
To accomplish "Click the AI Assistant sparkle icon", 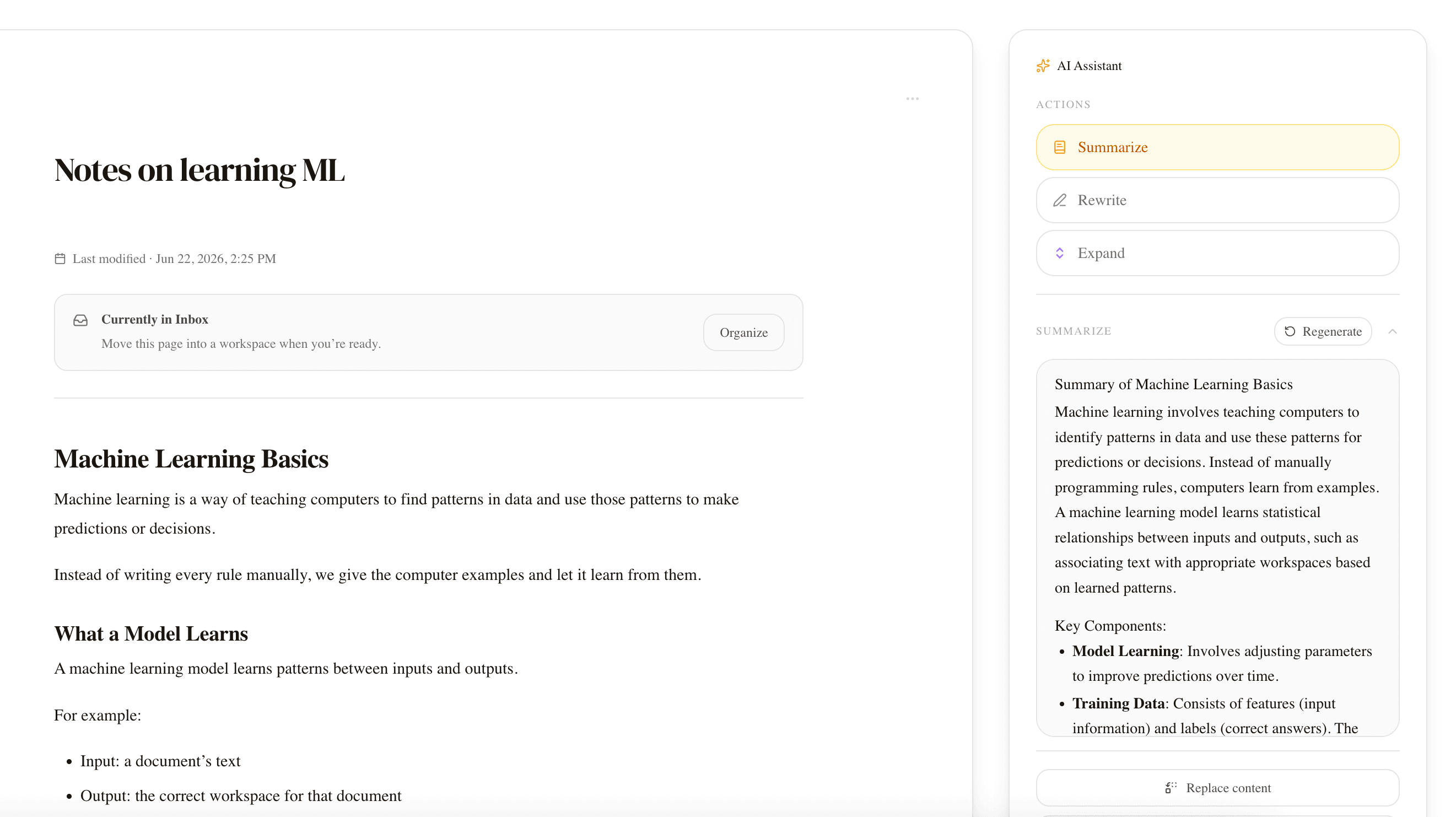I will [1043, 66].
